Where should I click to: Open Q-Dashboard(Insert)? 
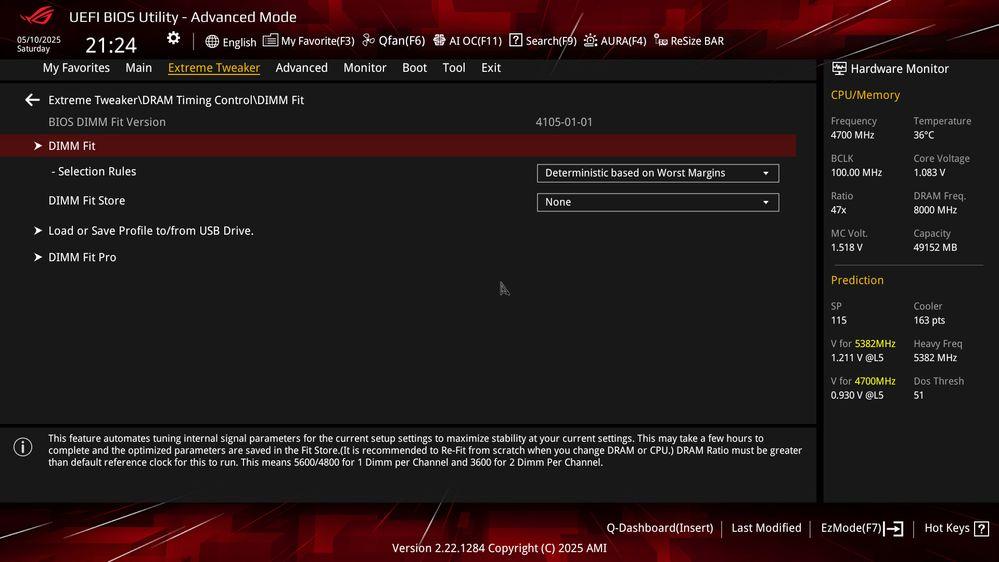pos(659,528)
